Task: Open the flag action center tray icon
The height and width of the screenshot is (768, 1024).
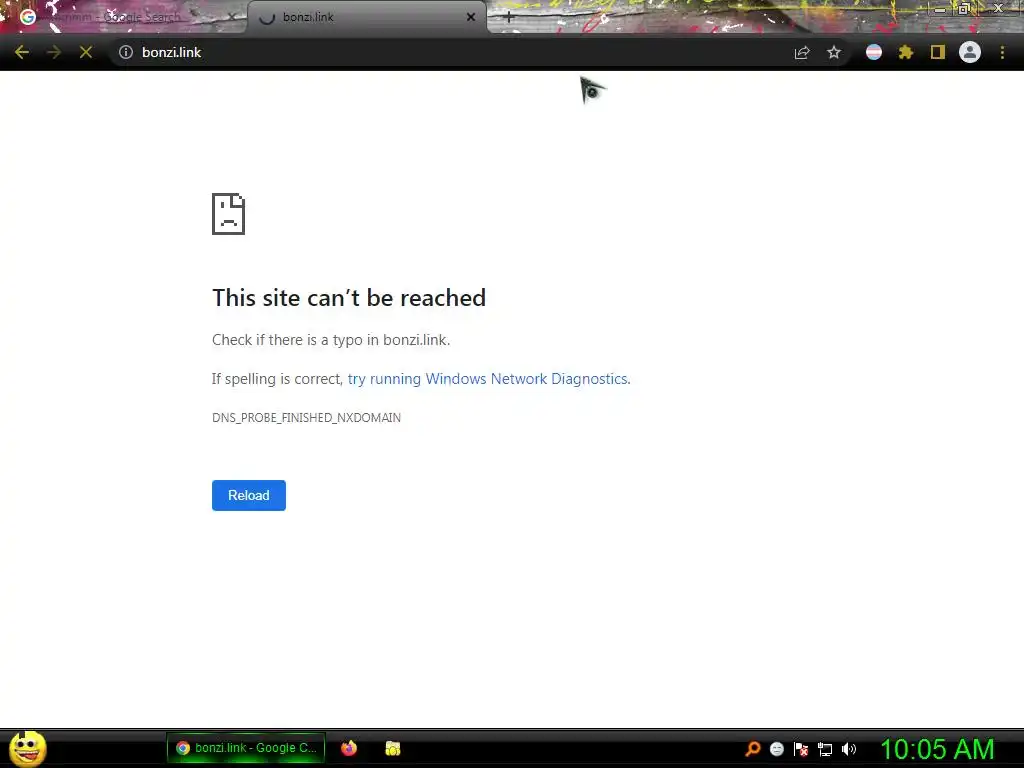Action: point(801,748)
